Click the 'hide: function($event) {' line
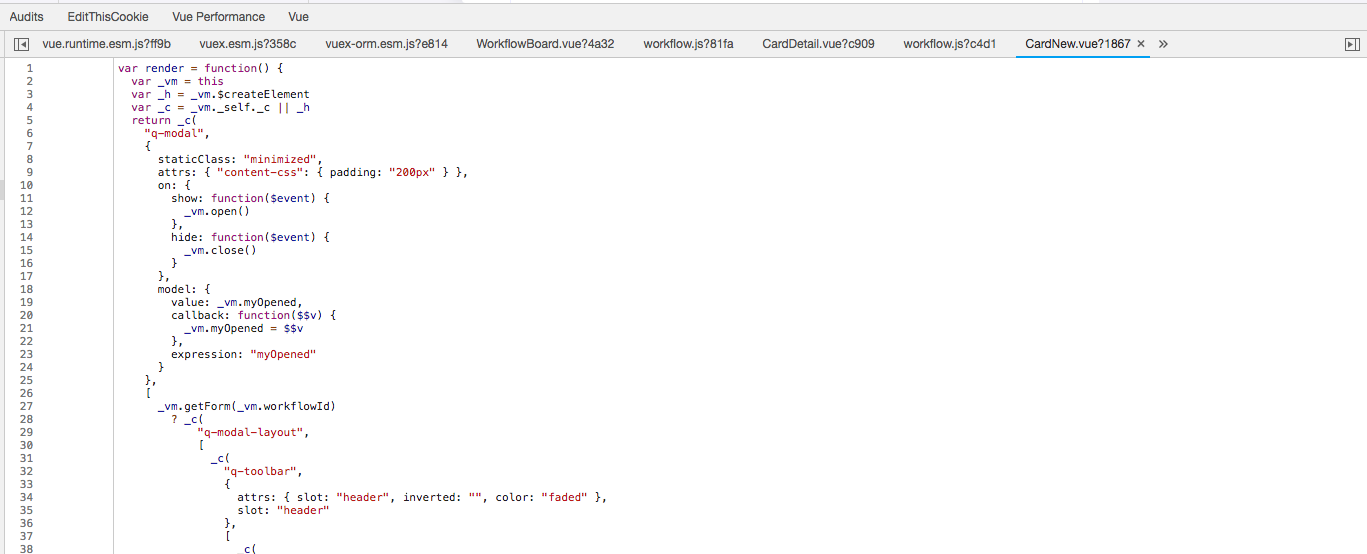The width and height of the screenshot is (1367, 554). click(x=250, y=237)
